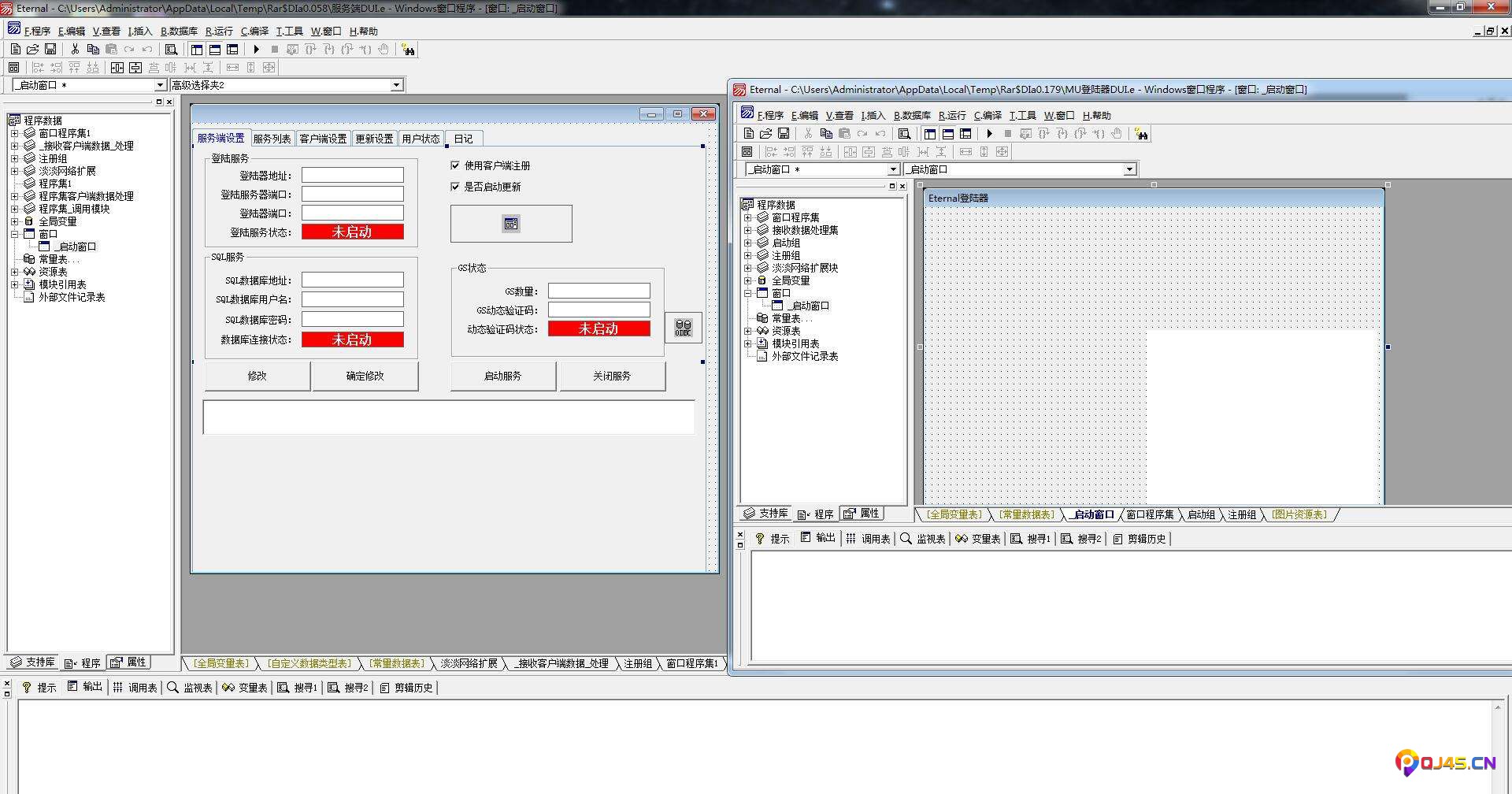Expand 窗口程序集1 tree node in left panel

tap(14, 133)
